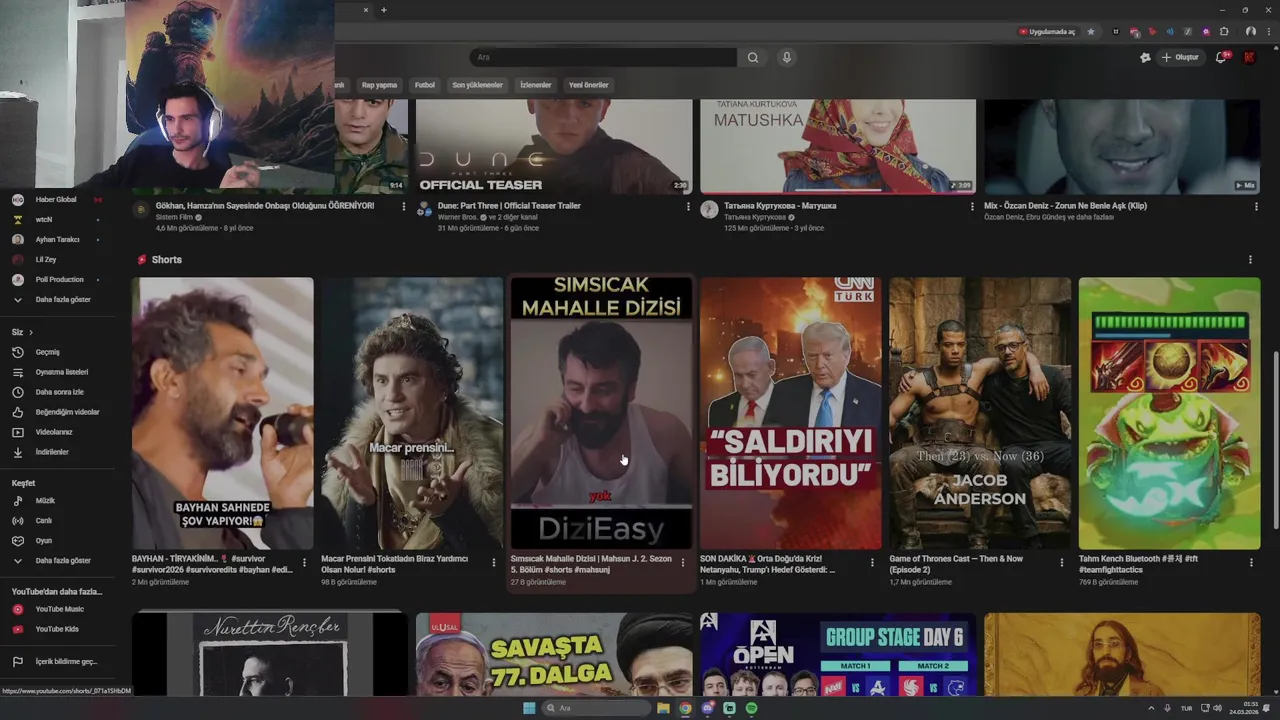Click the Oluştur create button

1180,57
